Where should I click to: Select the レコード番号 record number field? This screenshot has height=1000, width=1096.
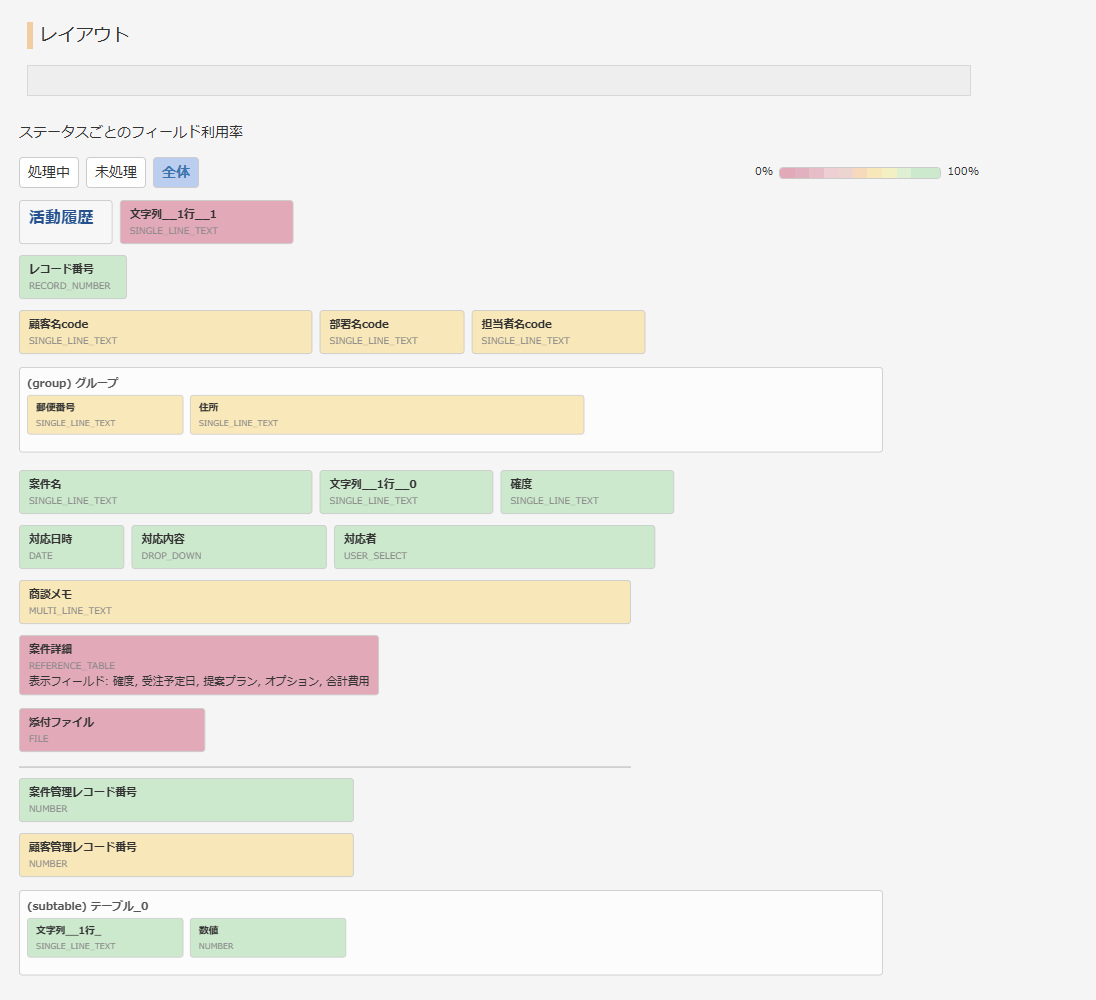click(71, 276)
